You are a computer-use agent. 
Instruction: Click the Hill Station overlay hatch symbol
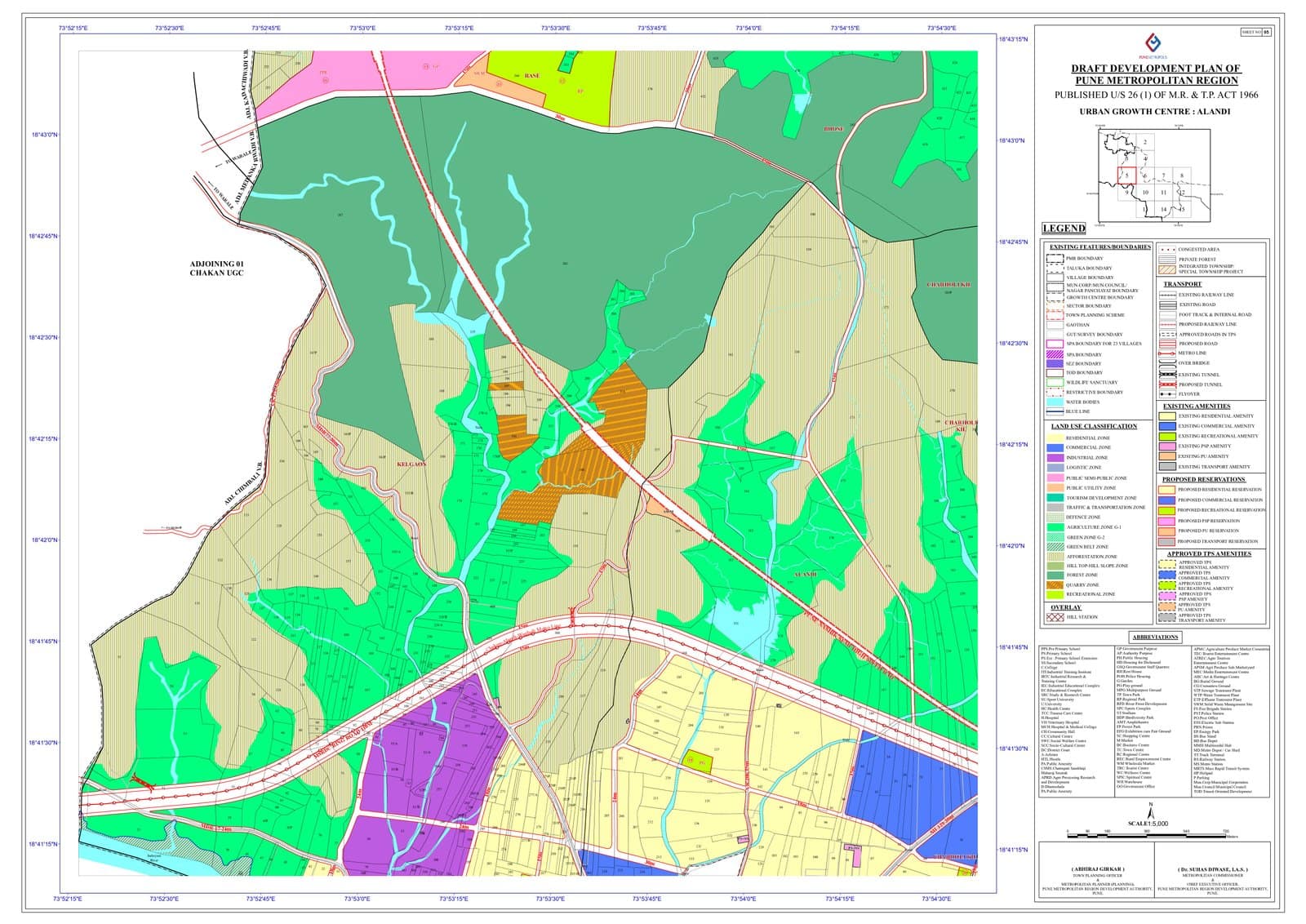tap(1054, 618)
